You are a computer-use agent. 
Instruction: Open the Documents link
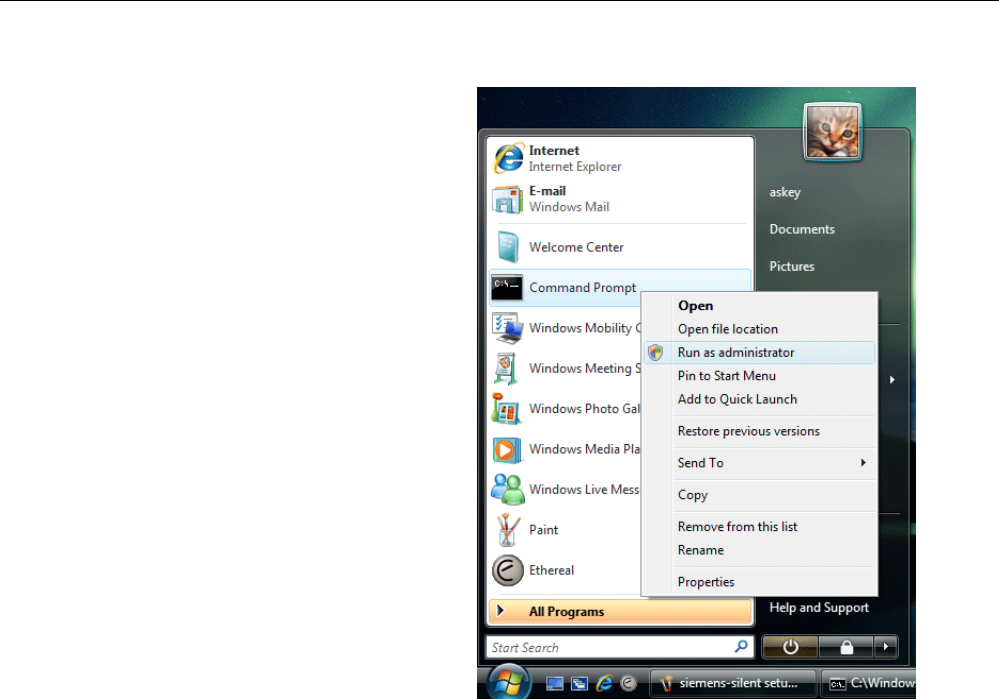[802, 229]
